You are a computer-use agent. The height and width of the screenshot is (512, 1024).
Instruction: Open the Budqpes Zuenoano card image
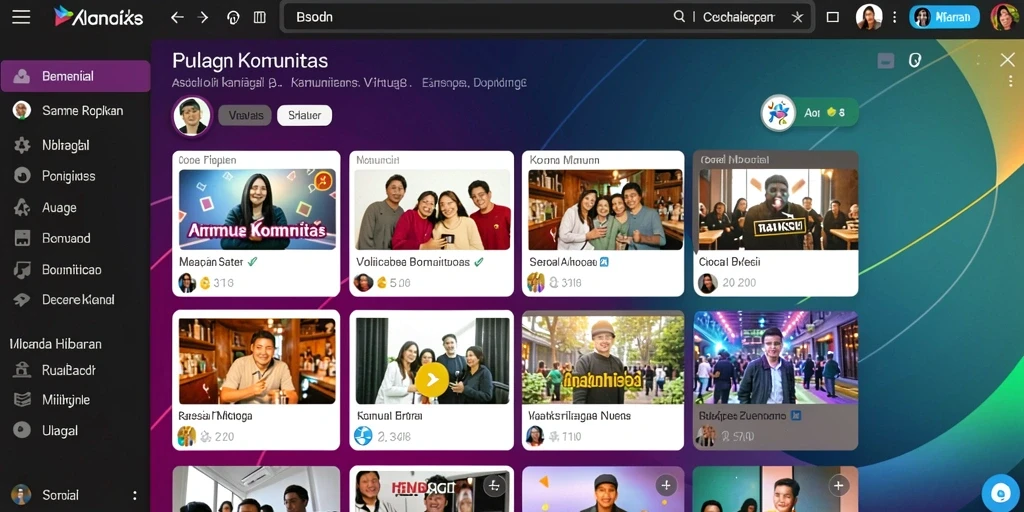776,358
